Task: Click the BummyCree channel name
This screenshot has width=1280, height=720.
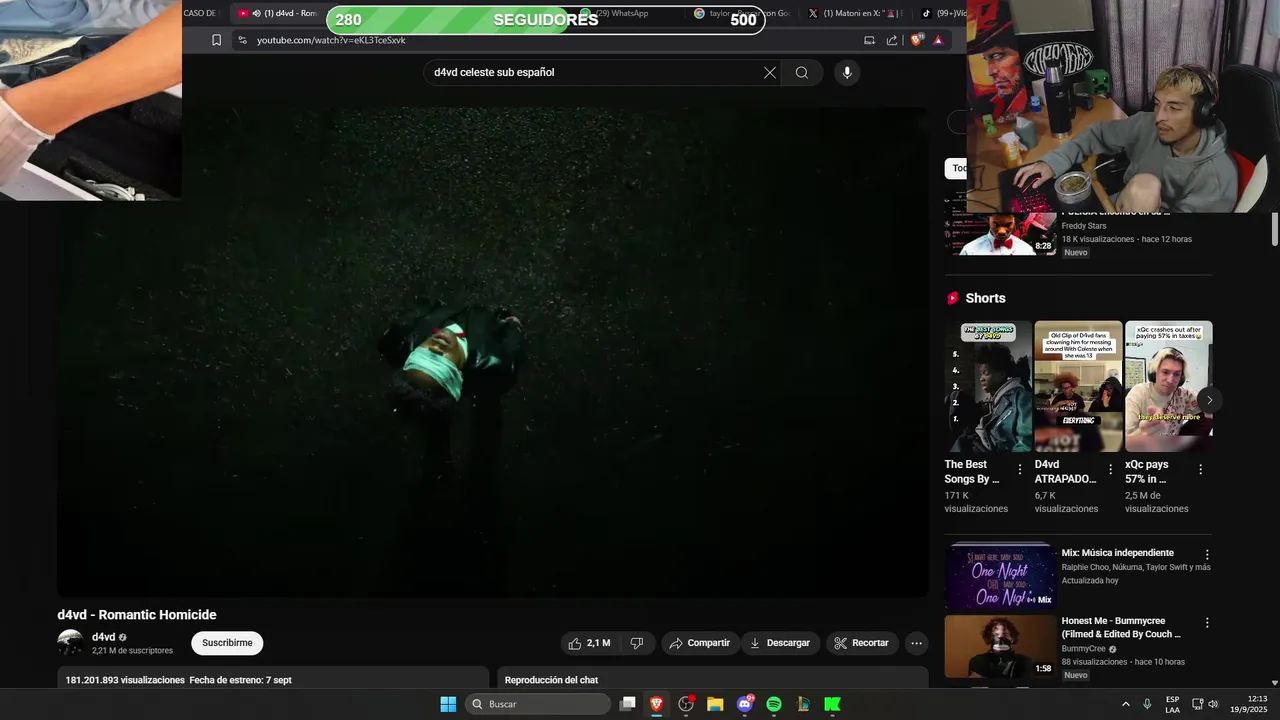Action: point(1084,649)
